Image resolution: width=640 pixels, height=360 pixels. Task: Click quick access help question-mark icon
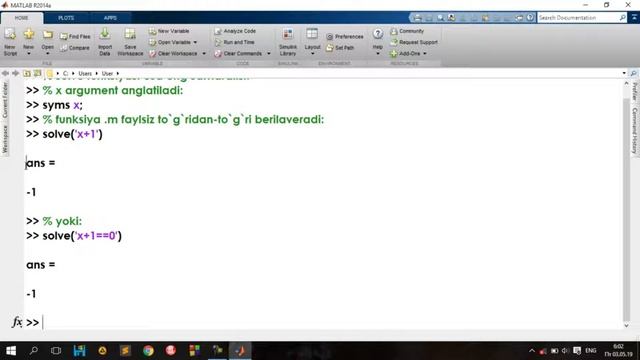pos(530,18)
